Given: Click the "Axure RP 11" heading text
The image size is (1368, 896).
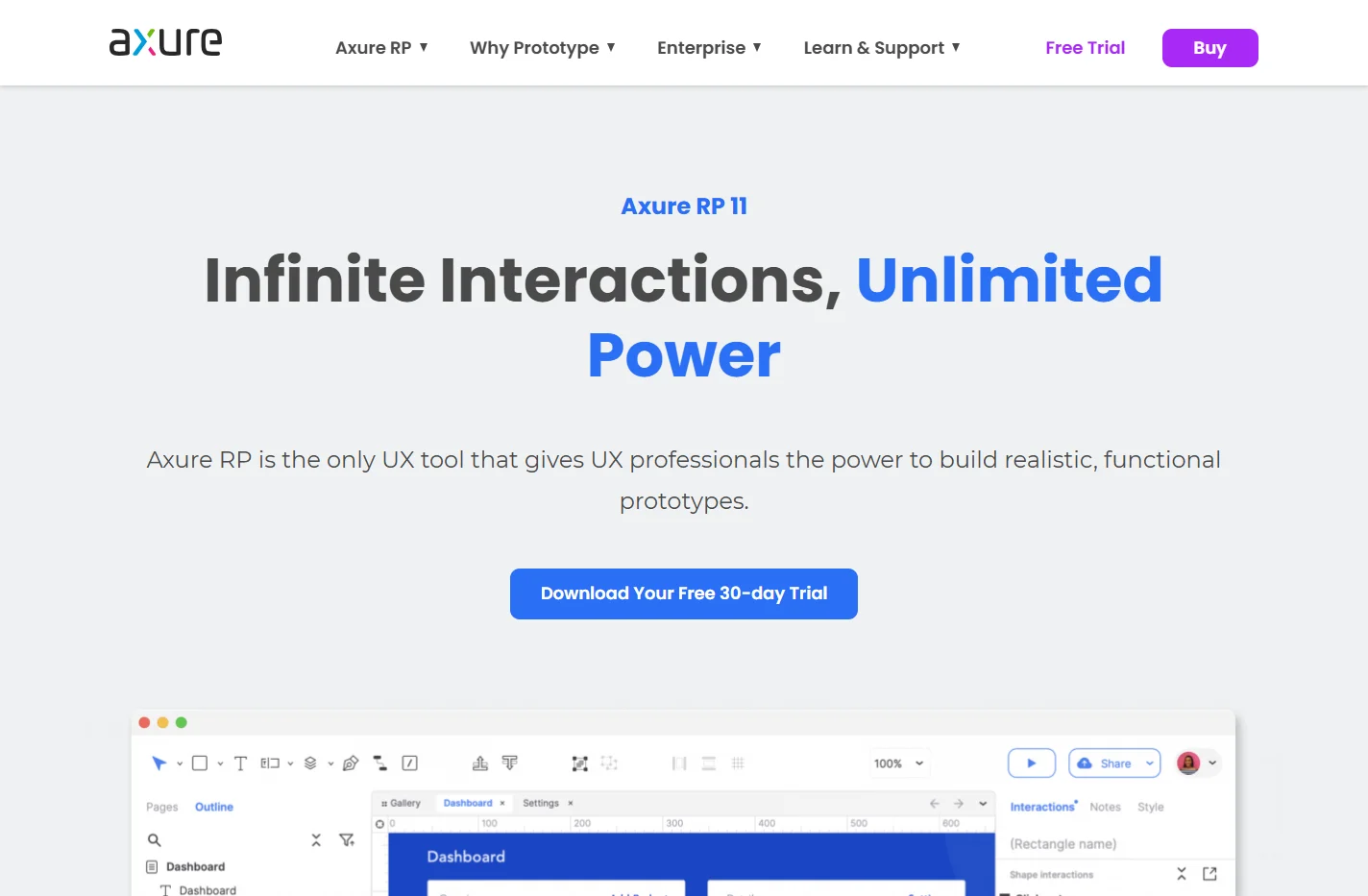Looking at the screenshot, I should 684,206.
